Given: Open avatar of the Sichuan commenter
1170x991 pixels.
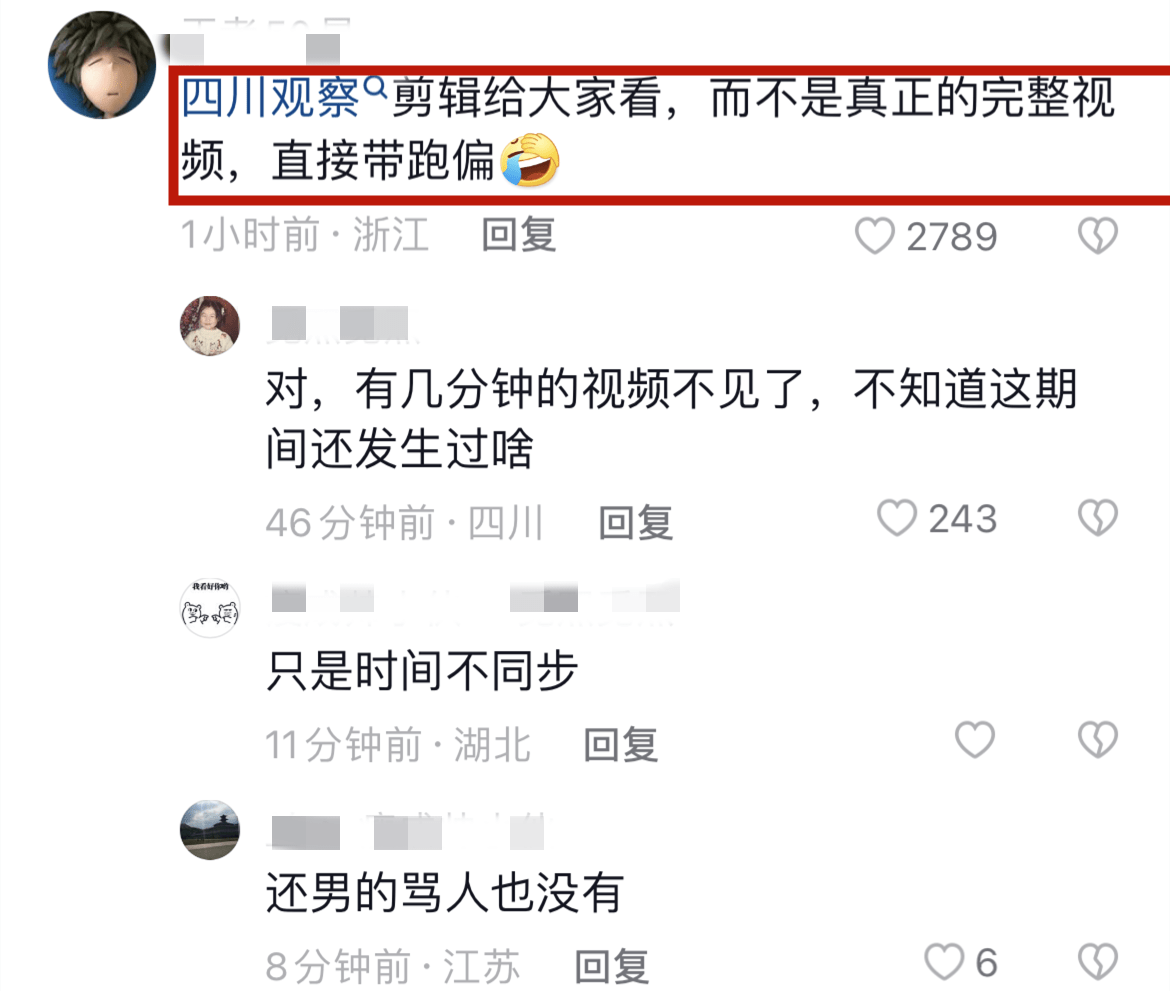Looking at the screenshot, I should (x=210, y=325).
